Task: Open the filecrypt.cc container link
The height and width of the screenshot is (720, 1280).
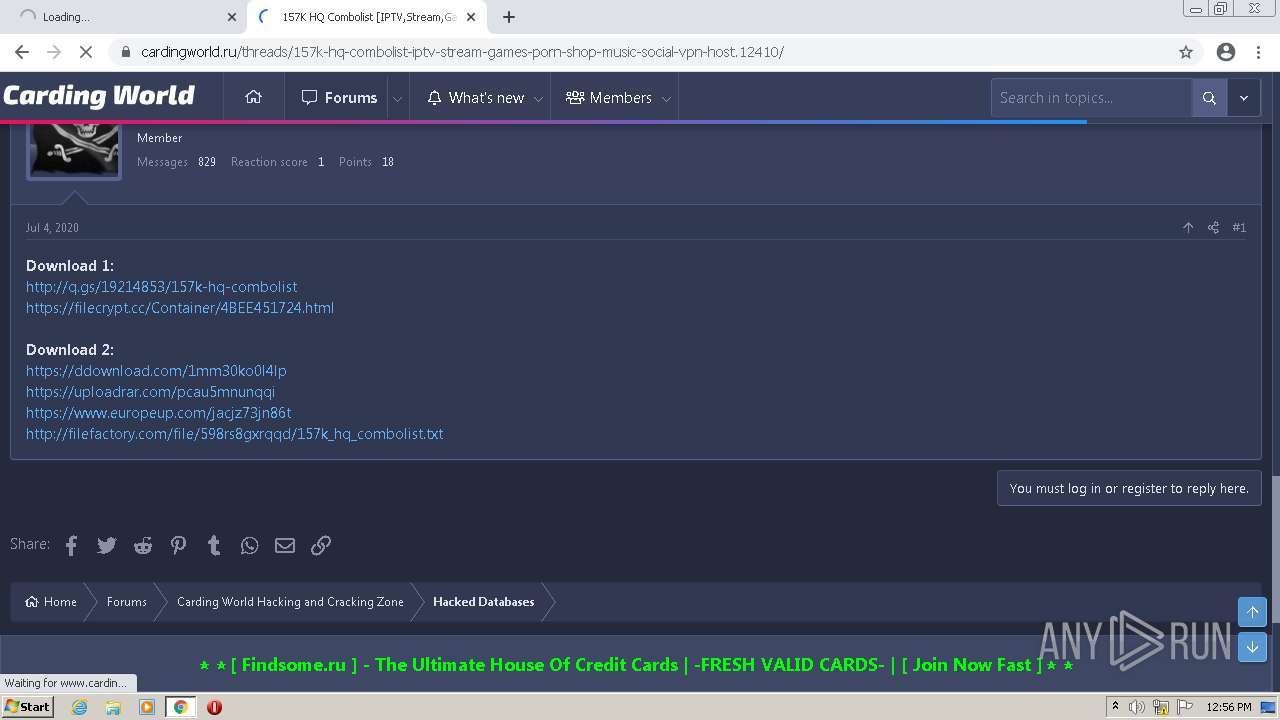Action: coord(180,307)
